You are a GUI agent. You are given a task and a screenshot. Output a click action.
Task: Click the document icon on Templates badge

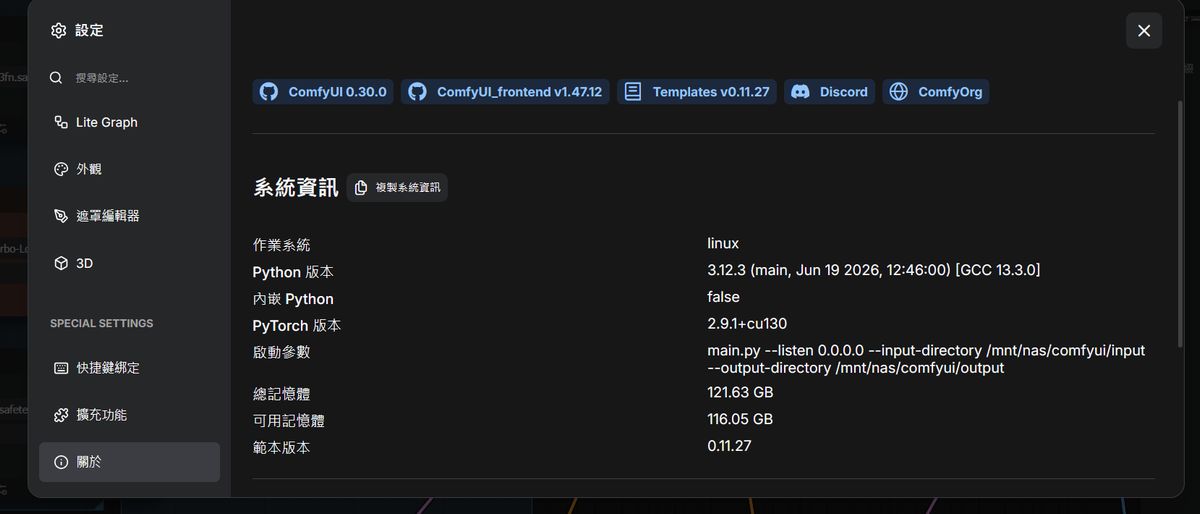coord(633,92)
